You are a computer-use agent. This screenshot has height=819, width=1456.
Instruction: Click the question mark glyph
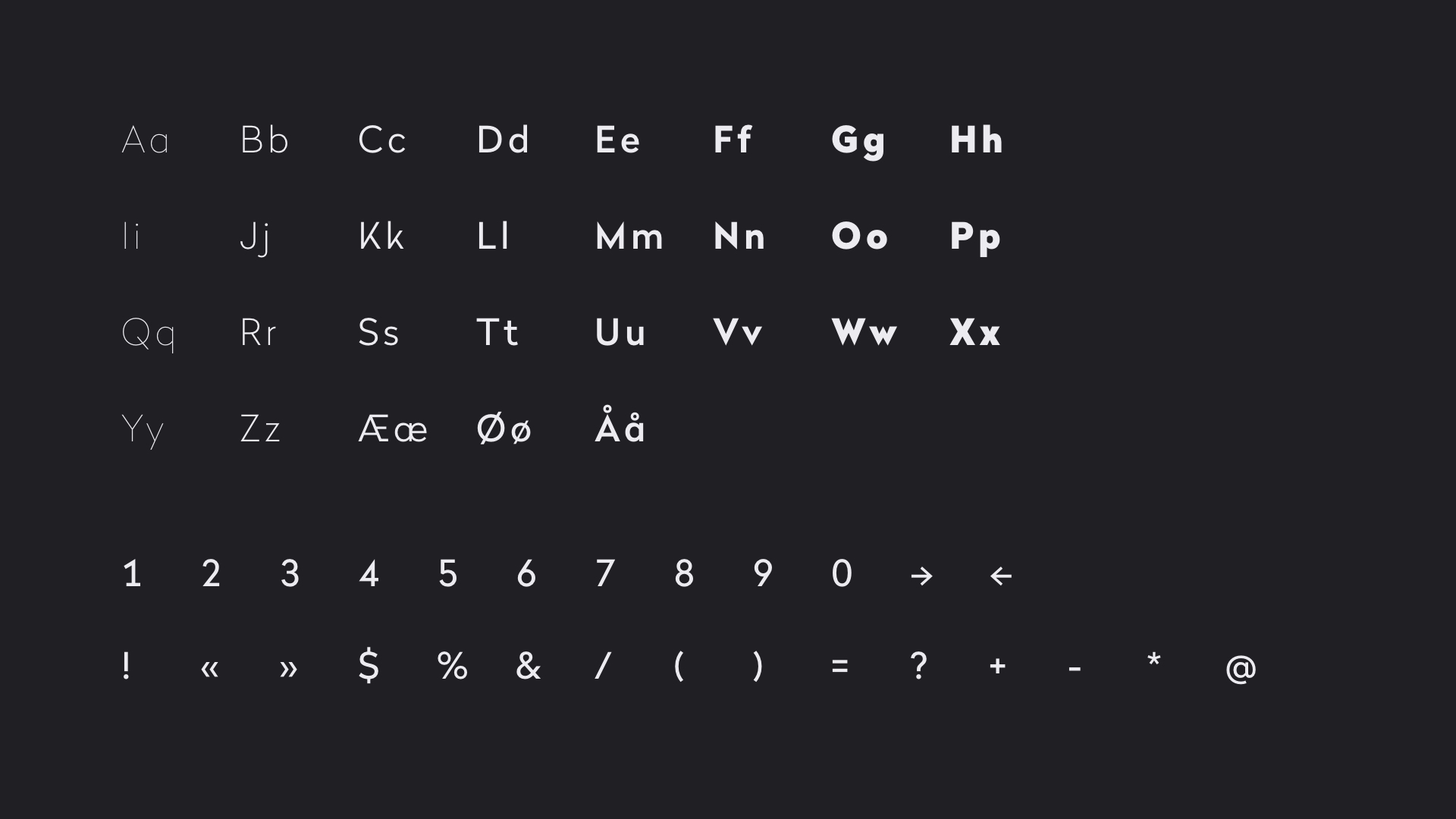pyautogui.click(x=918, y=666)
